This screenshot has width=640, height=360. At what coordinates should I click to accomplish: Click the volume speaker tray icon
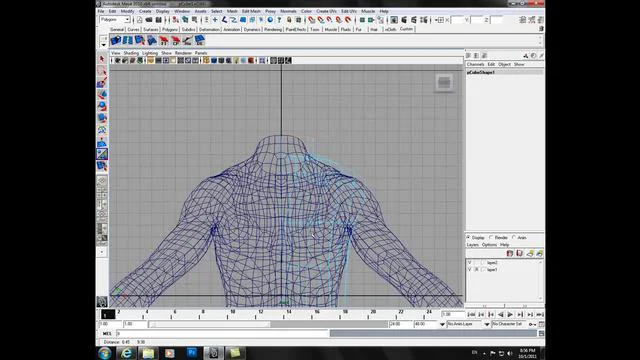pyautogui.click(x=510, y=353)
